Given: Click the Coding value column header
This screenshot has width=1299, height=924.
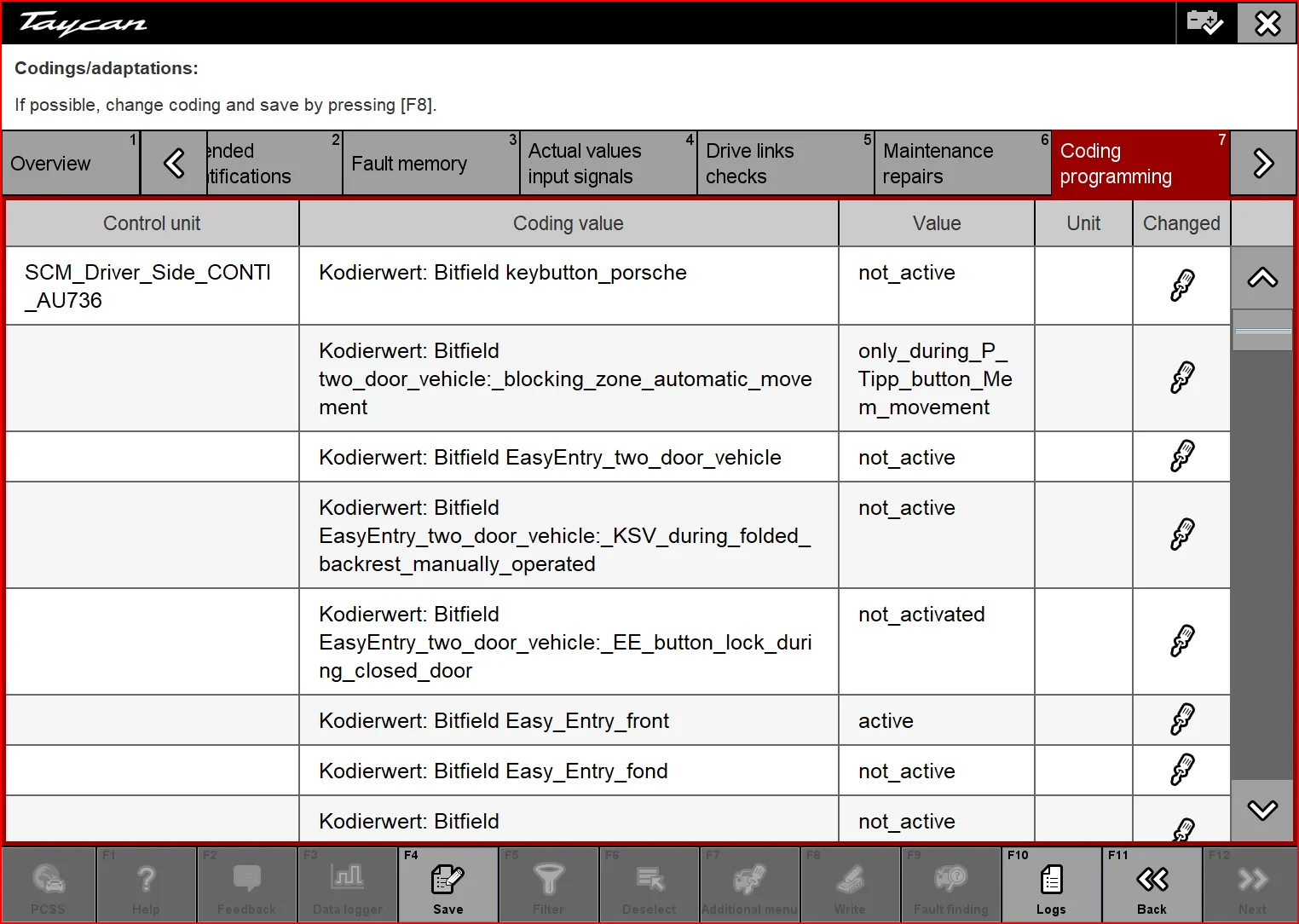Looking at the screenshot, I should tap(569, 223).
